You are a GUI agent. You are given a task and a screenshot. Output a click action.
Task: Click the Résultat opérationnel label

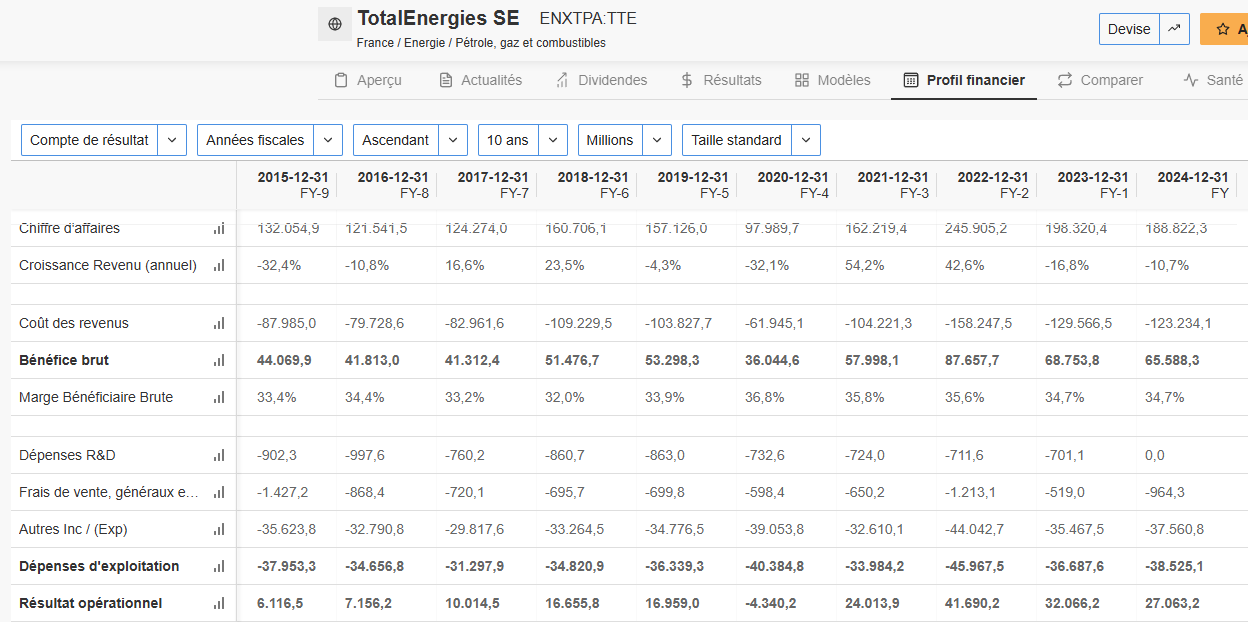pos(90,603)
